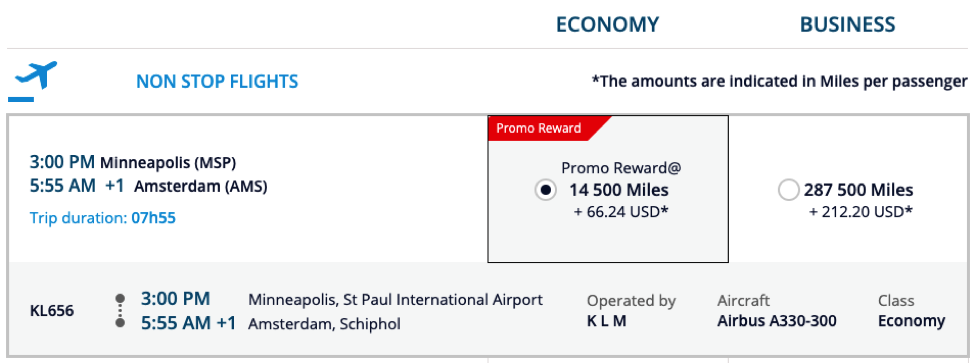Click Minneapolis, St Paul International Airport text
This screenshot has height=364, width=975.
point(395,300)
